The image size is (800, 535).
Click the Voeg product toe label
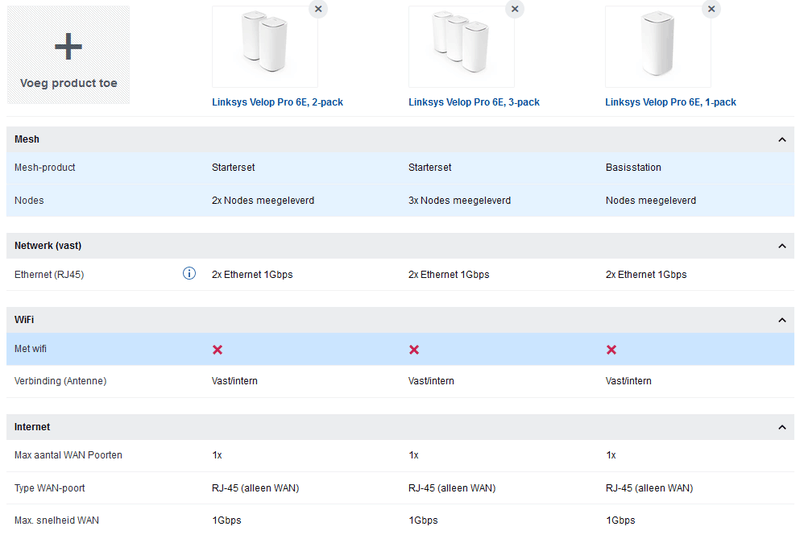(x=68, y=83)
